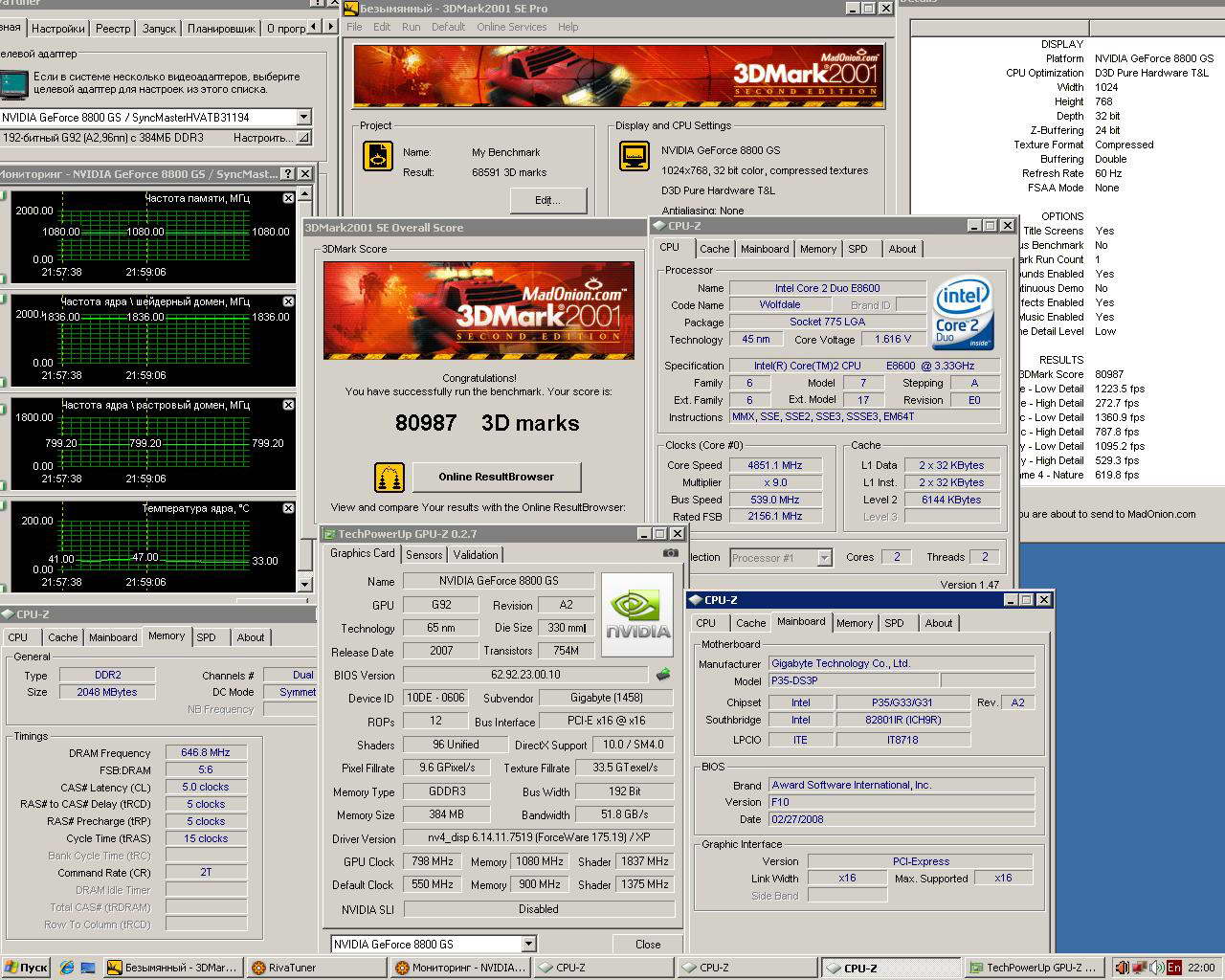Open the Настройки tab in RivaTuner
The image size is (1225, 980).
coord(58,29)
